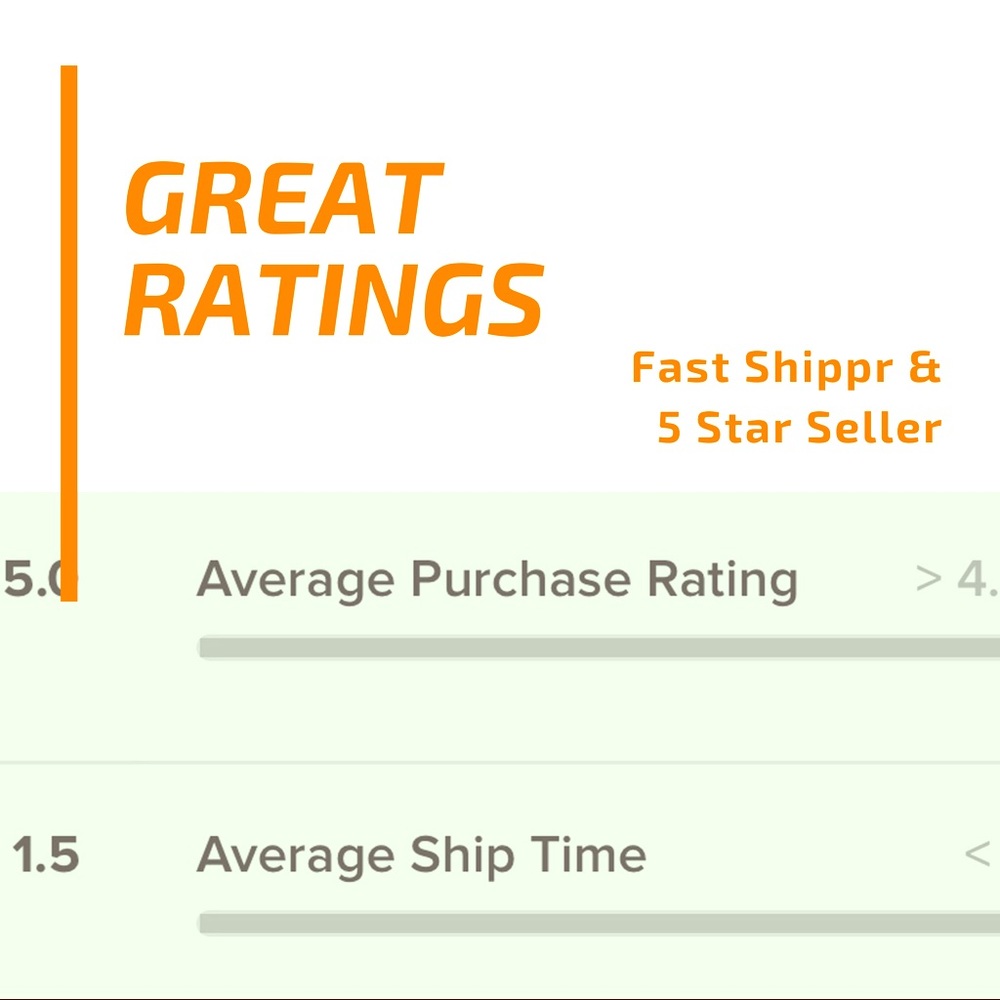The image size is (1000, 1000).
Task: Click the 1.5 ship time value
Action: coord(45,855)
